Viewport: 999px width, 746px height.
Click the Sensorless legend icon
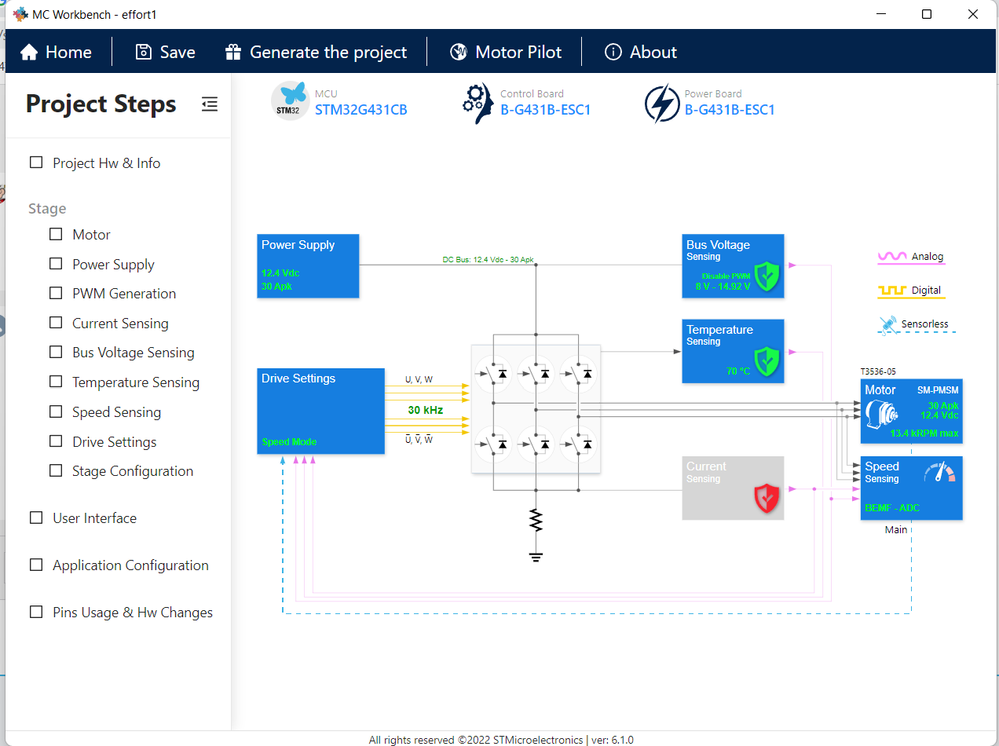(888, 324)
